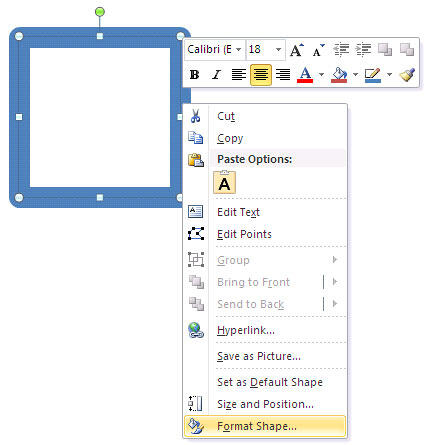Open the font size 18 dropdown
This screenshot has height=445, width=424.
(278, 50)
